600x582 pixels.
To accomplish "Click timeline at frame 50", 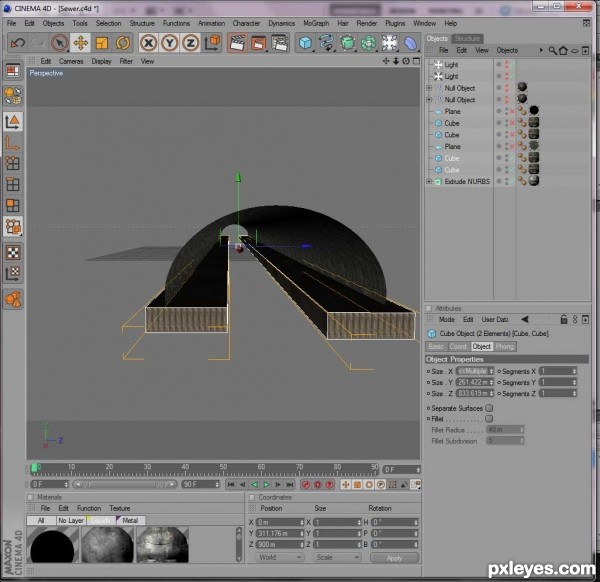I will pos(223,469).
